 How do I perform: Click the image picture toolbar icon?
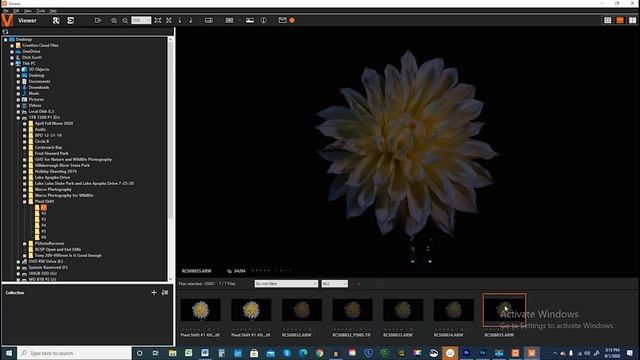[250, 20]
